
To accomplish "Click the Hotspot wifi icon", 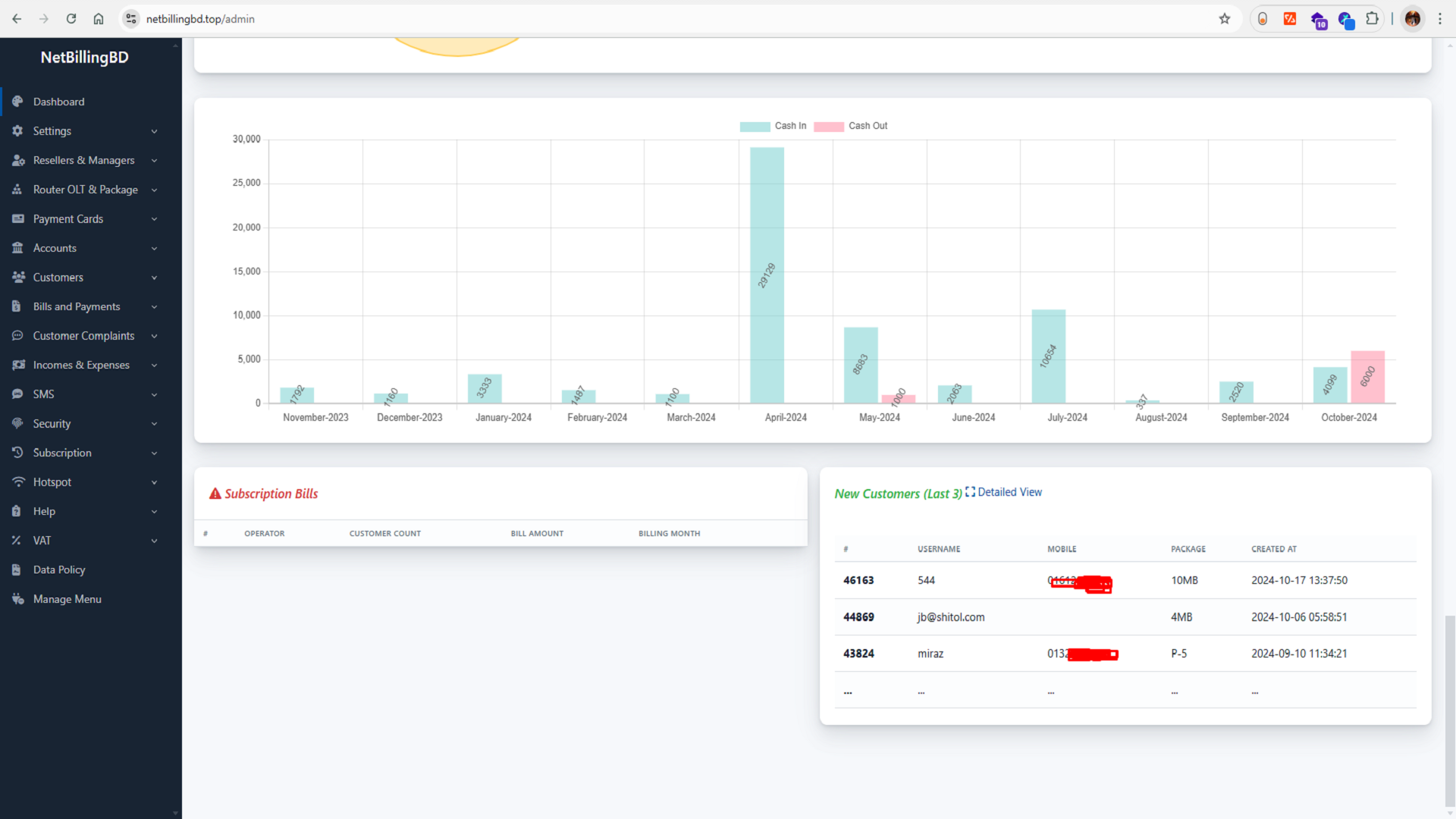I will [x=17, y=482].
